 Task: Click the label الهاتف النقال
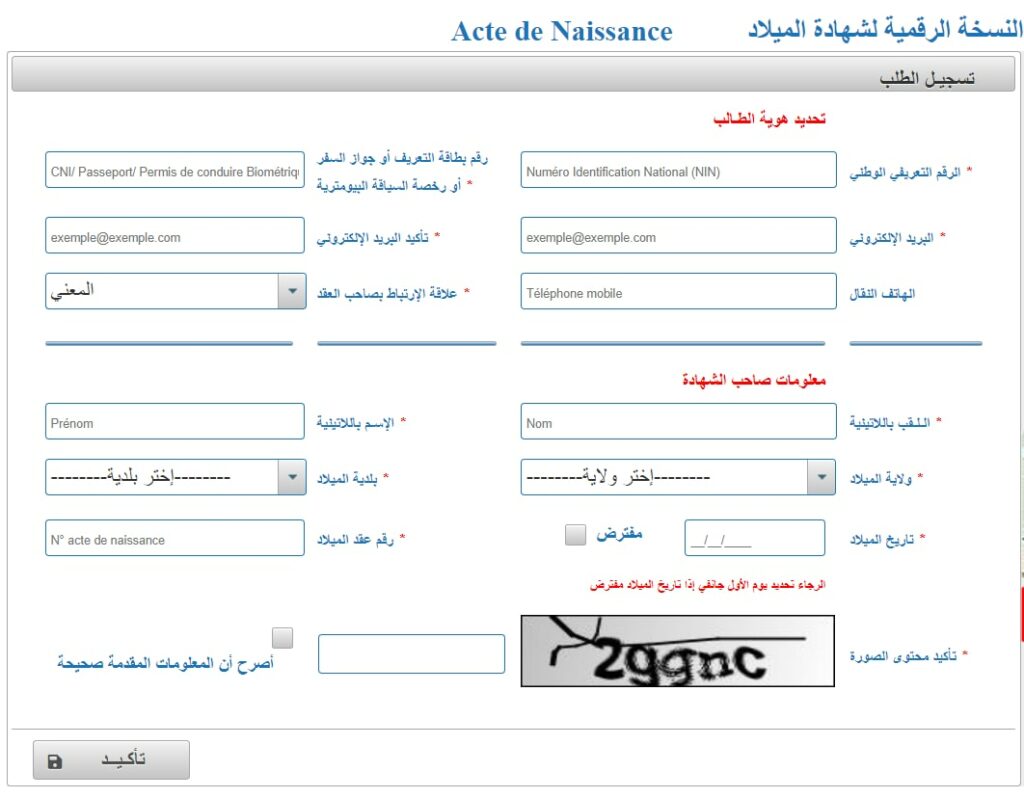(882, 295)
